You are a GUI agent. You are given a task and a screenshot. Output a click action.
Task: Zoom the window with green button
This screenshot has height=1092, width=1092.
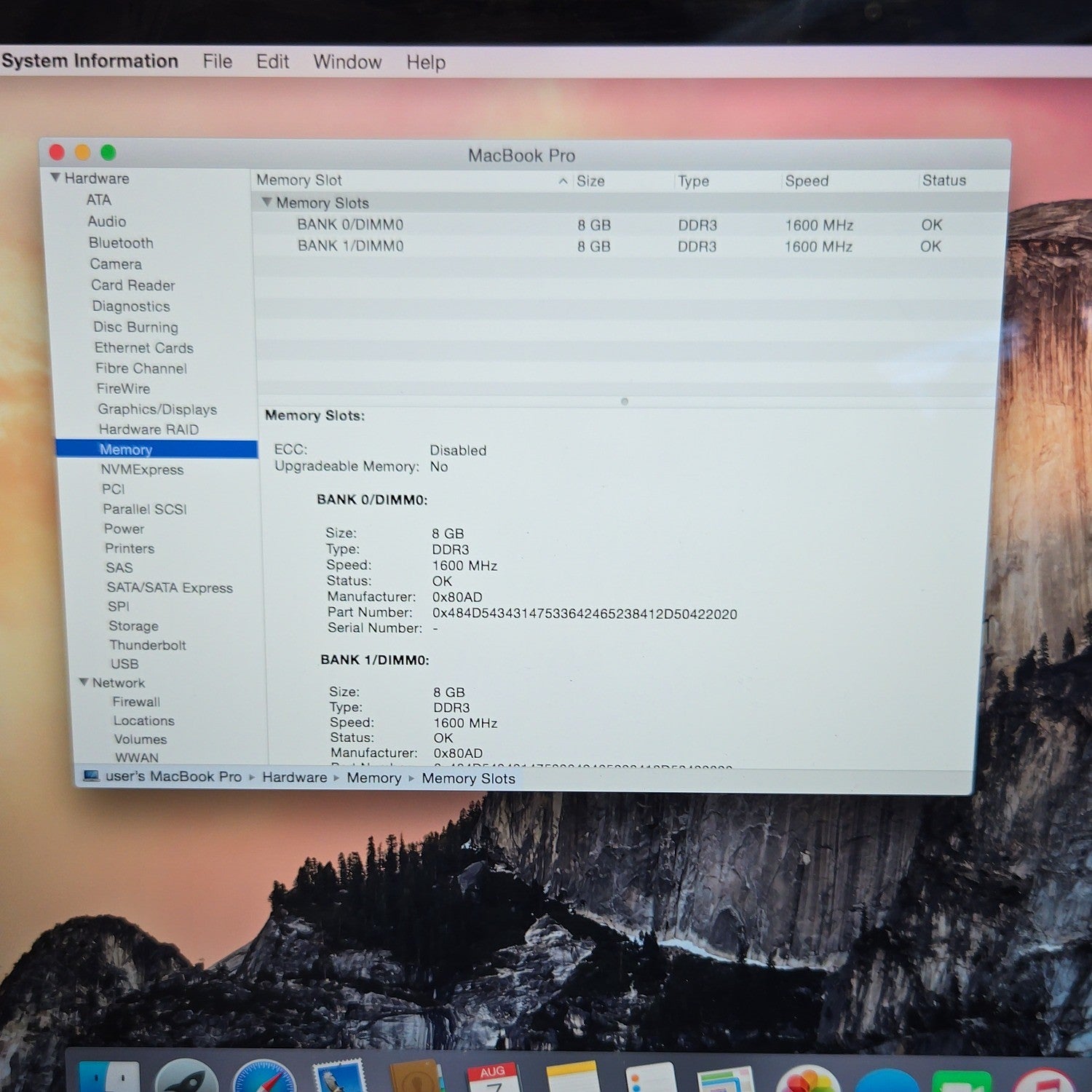coord(108,152)
